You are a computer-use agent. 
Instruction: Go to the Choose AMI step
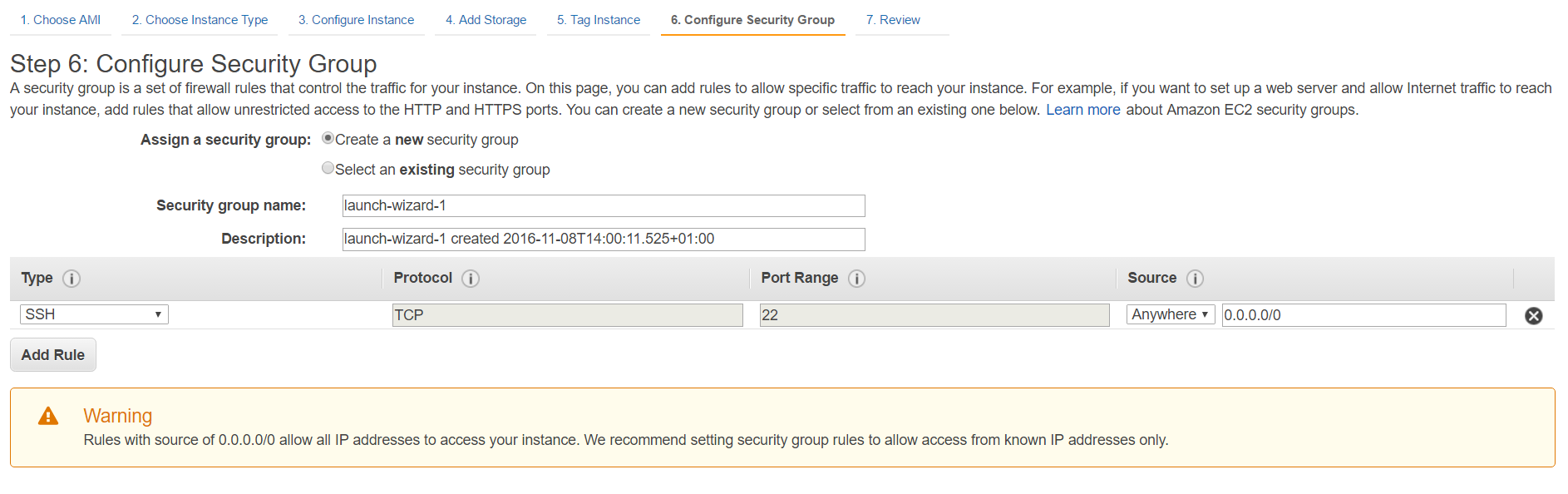pyautogui.click(x=61, y=20)
